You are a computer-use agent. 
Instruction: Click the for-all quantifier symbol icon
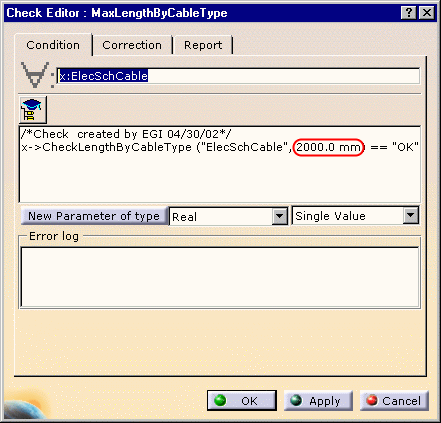pos(35,75)
